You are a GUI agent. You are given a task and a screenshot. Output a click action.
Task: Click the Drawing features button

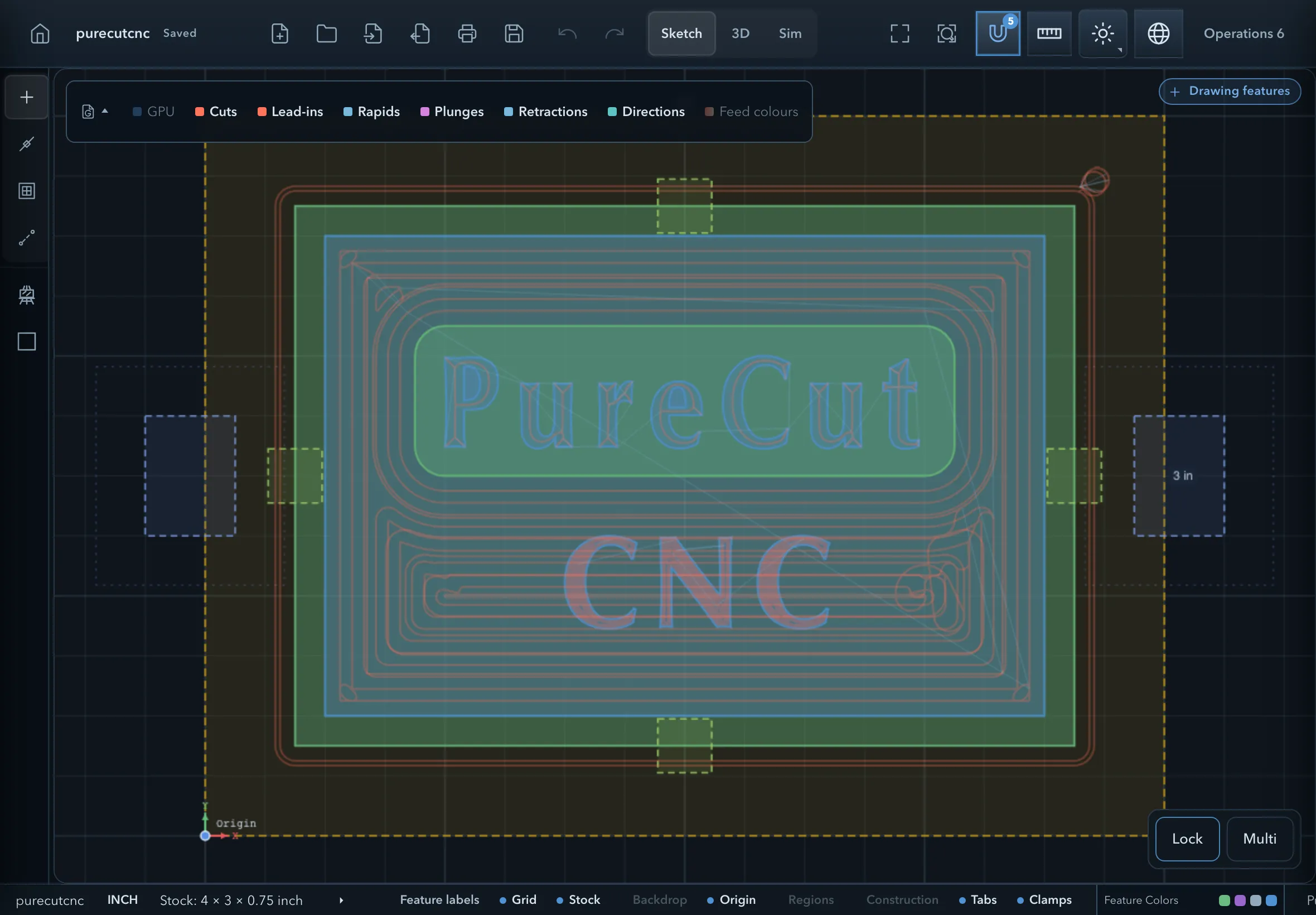(x=1230, y=91)
